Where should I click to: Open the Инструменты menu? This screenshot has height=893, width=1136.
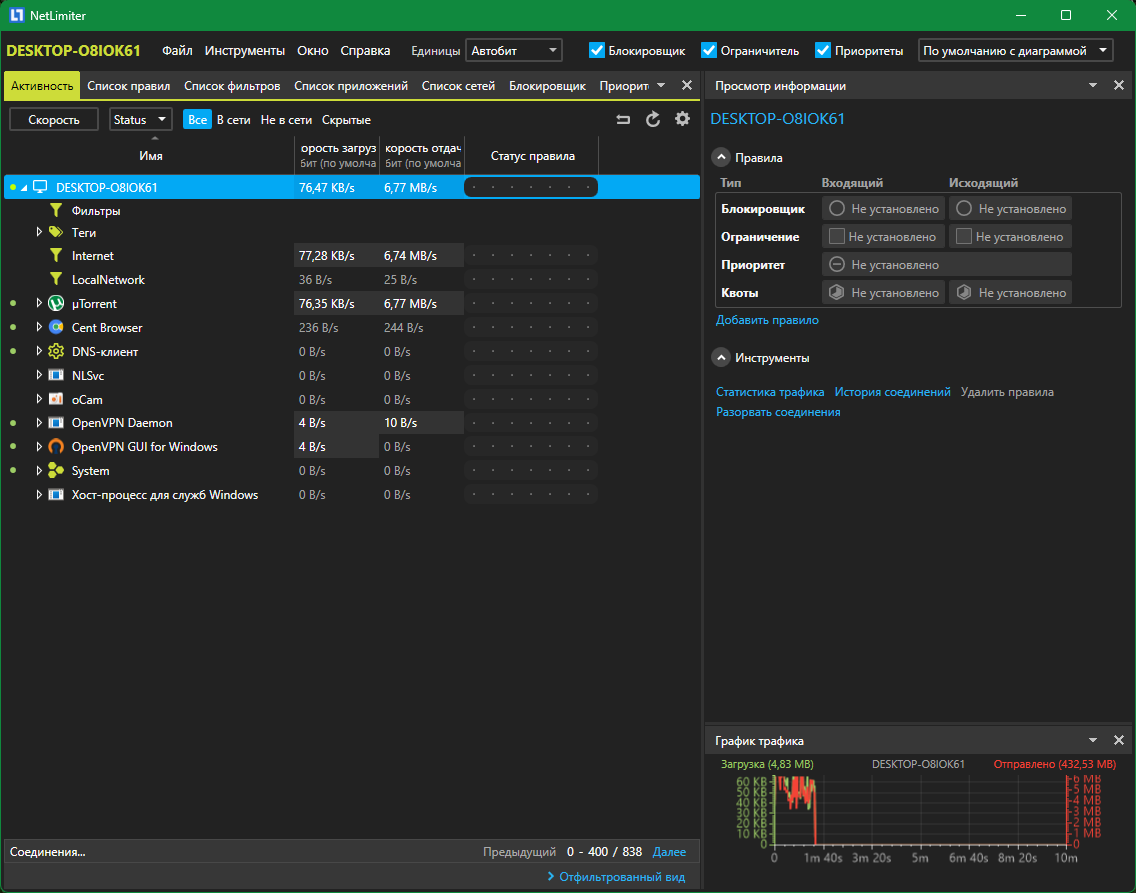pyautogui.click(x=245, y=50)
